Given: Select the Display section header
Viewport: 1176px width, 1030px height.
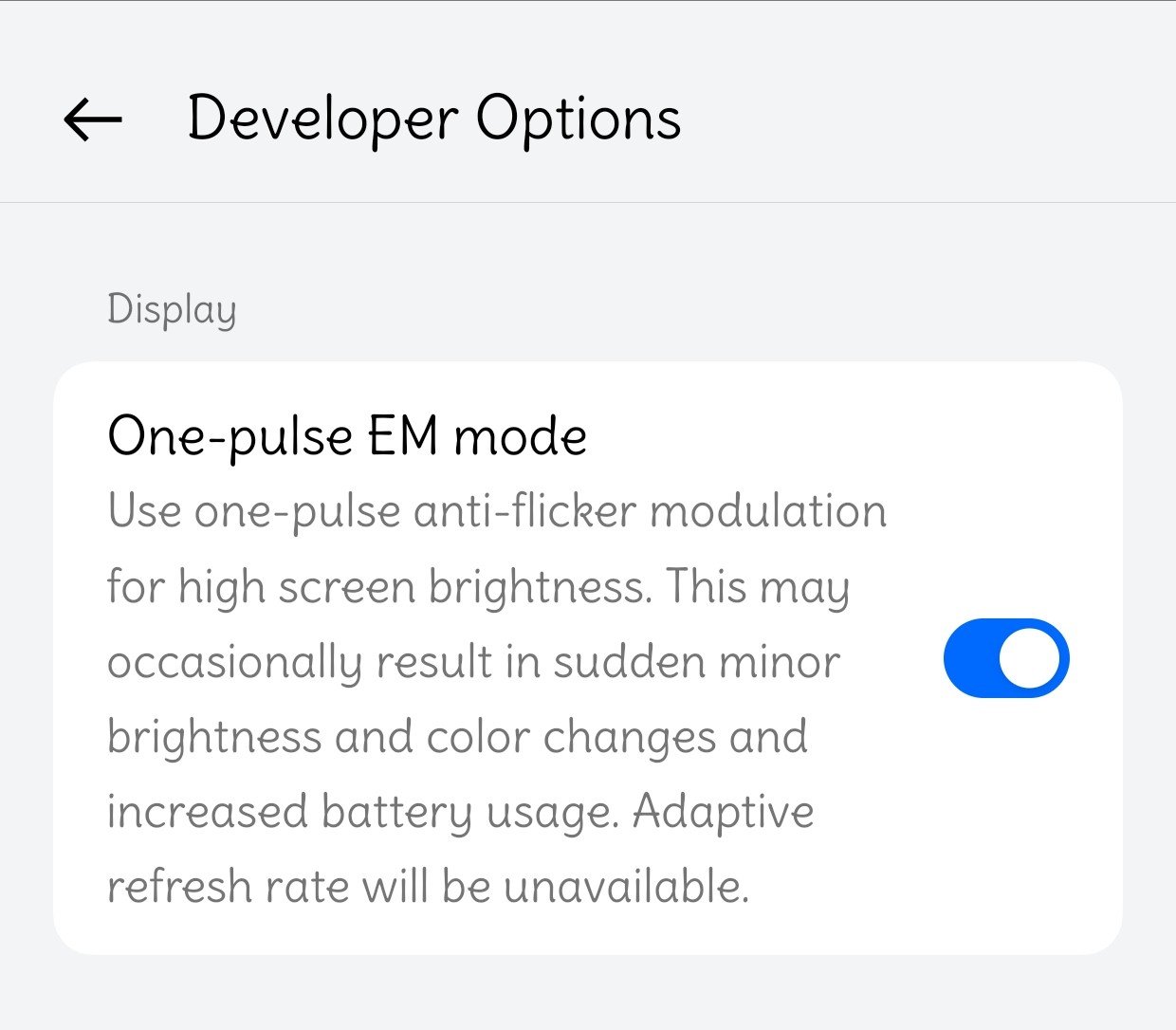Looking at the screenshot, I should pyautogui.click(x=172, y=310).
